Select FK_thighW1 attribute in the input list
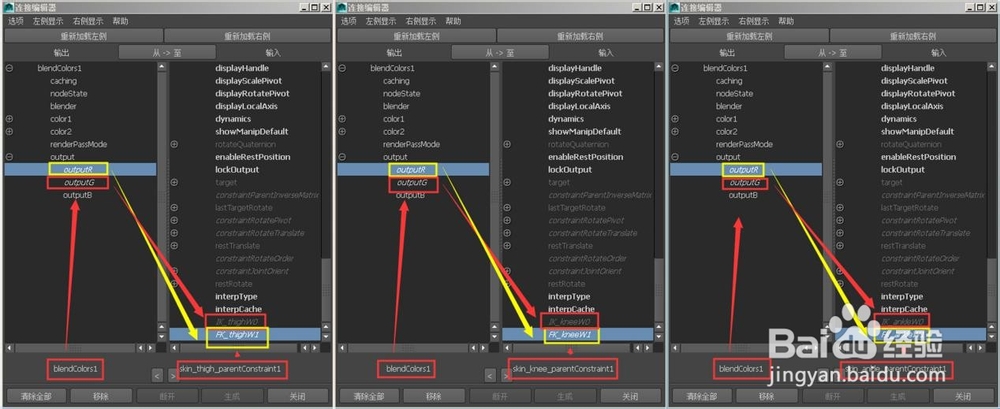The height and width of the screenshot is (409, 1000). point(237,334)
